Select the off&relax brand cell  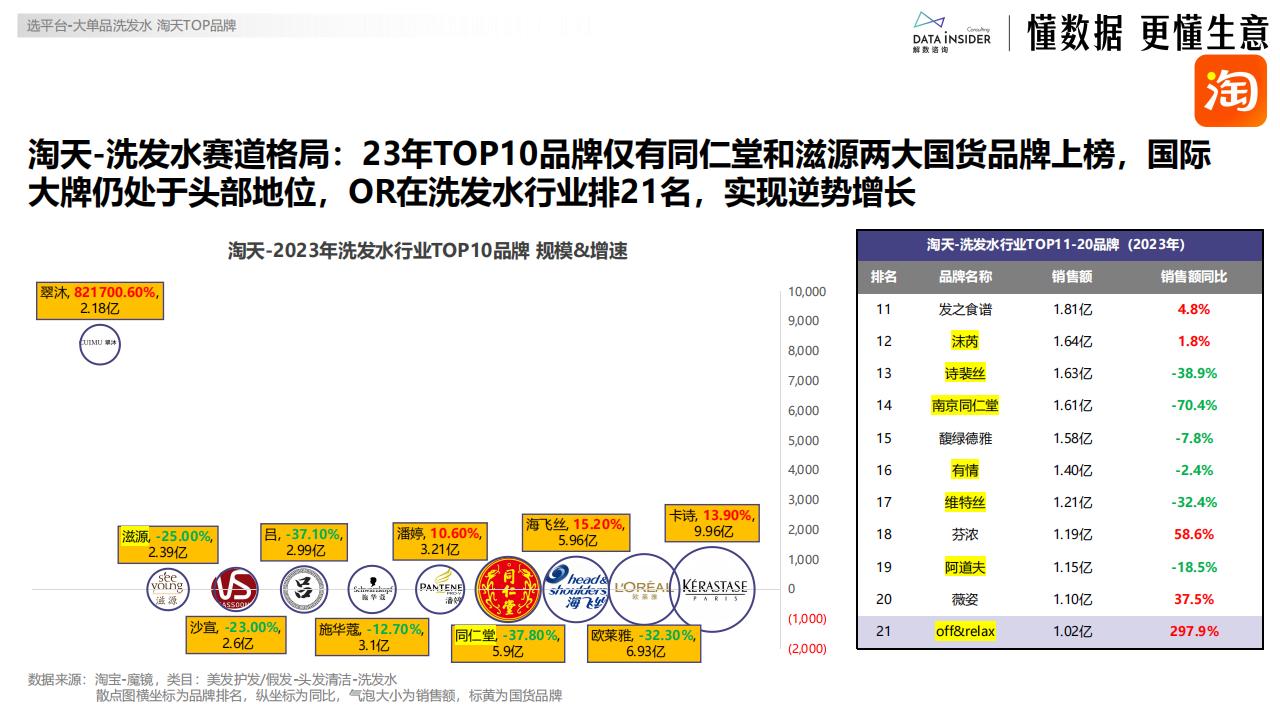point(965,631)
